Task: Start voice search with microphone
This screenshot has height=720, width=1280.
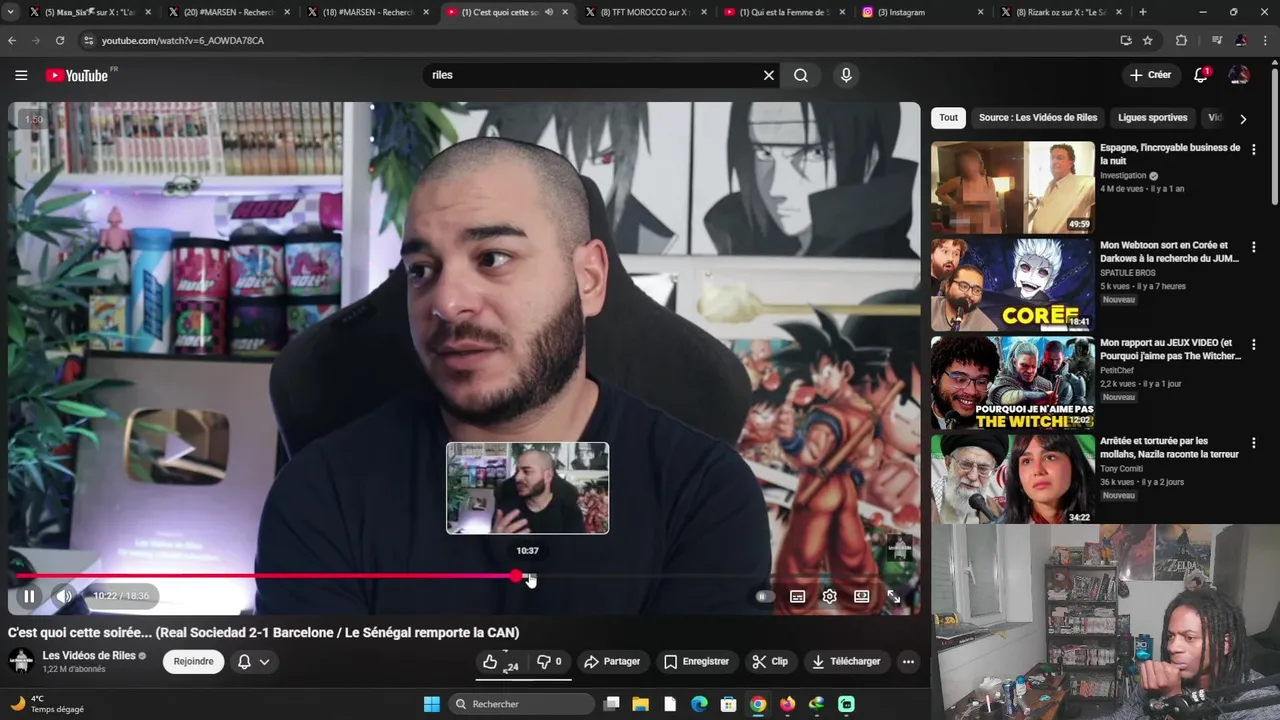Action: (x=846, y=75)
